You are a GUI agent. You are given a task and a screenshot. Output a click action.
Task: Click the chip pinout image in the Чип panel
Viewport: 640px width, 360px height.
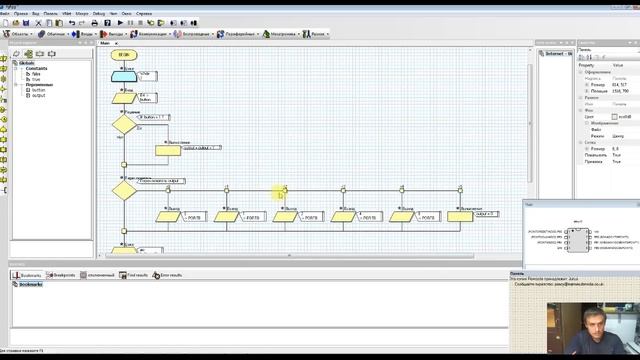(x=578, y=240)
